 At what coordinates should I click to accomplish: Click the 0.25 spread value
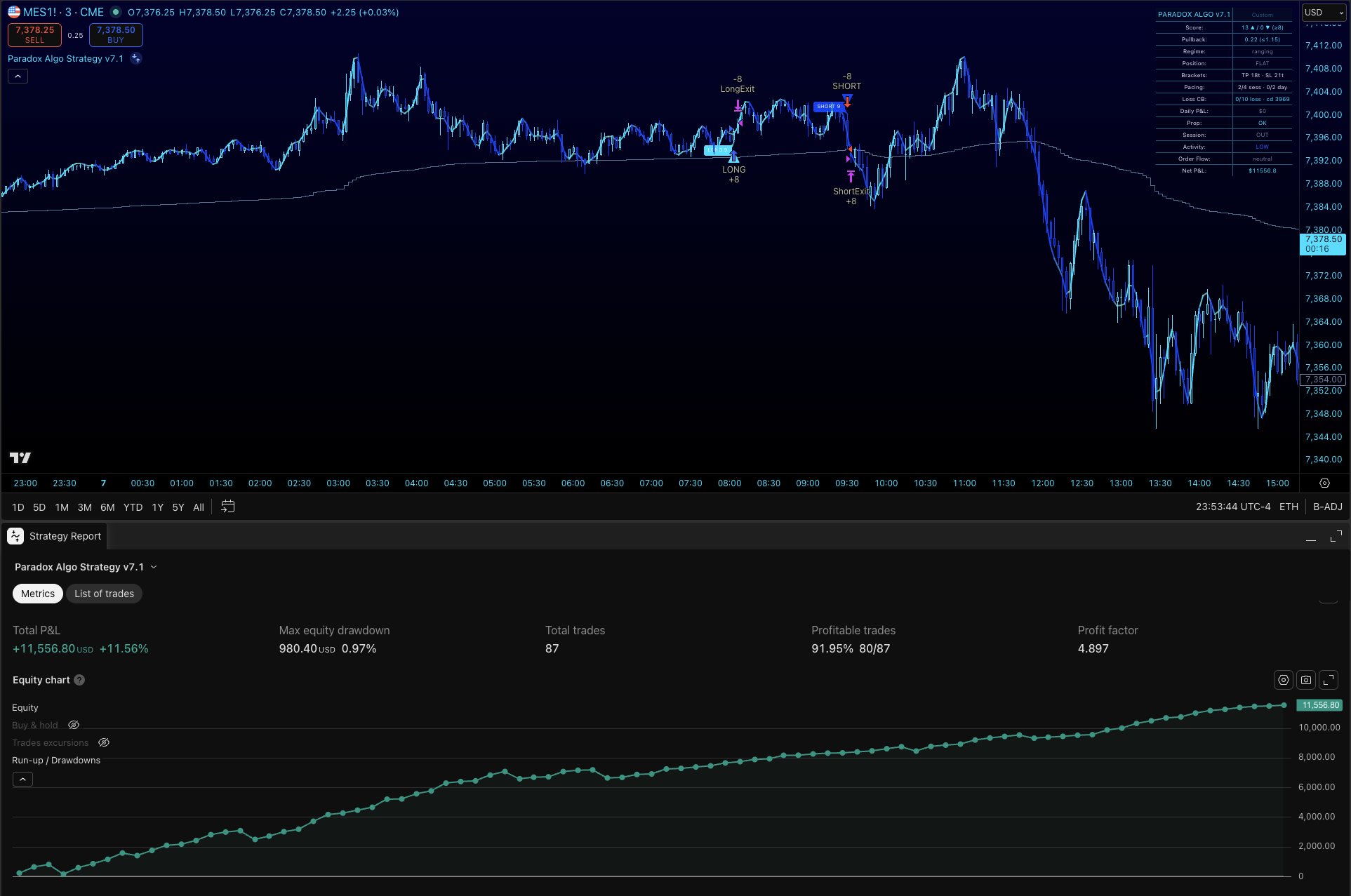(75, 35)
